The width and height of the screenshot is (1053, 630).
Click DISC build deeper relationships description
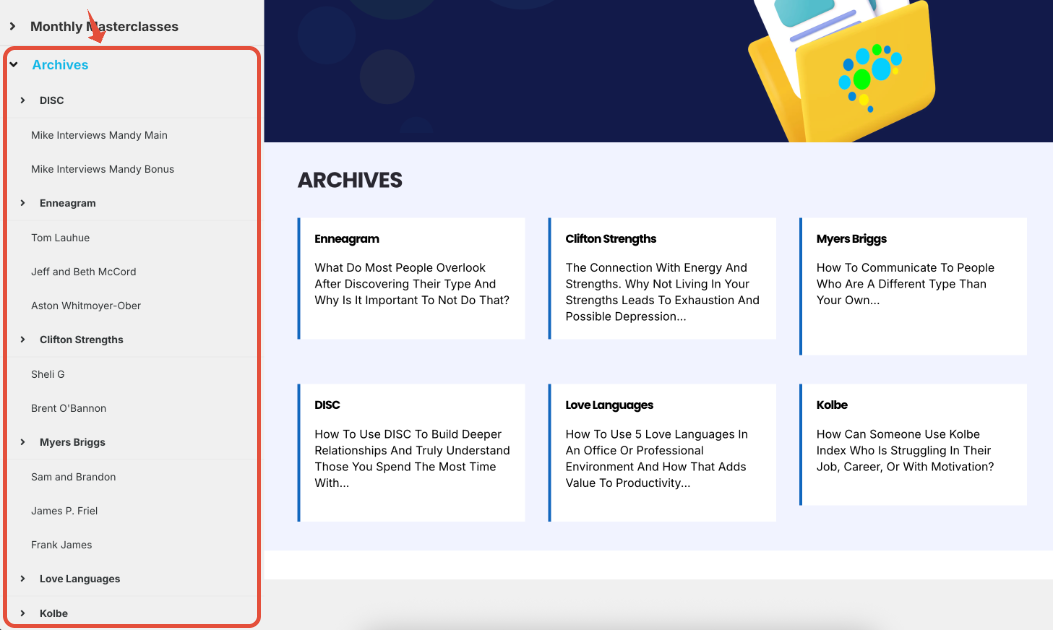coord(412,458)
